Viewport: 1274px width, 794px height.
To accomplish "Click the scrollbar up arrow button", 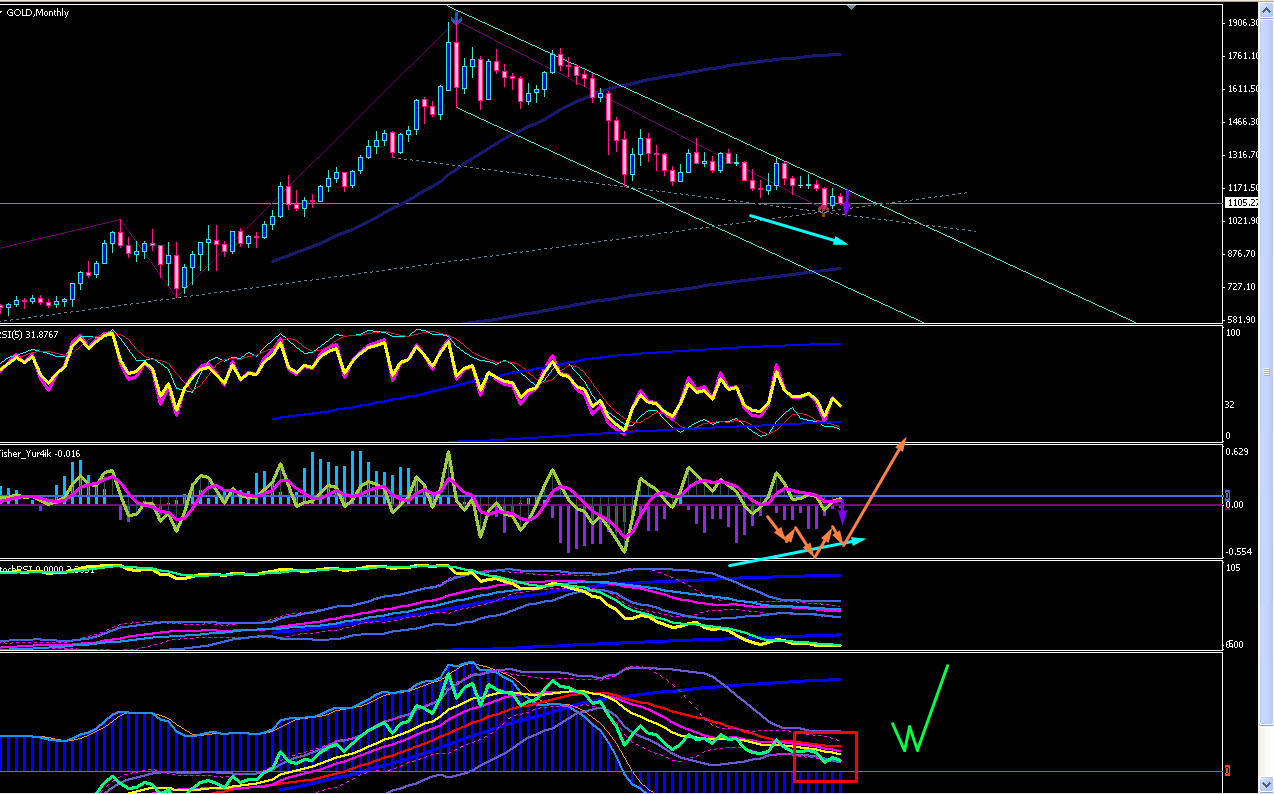I will [x=1265, y=9].
